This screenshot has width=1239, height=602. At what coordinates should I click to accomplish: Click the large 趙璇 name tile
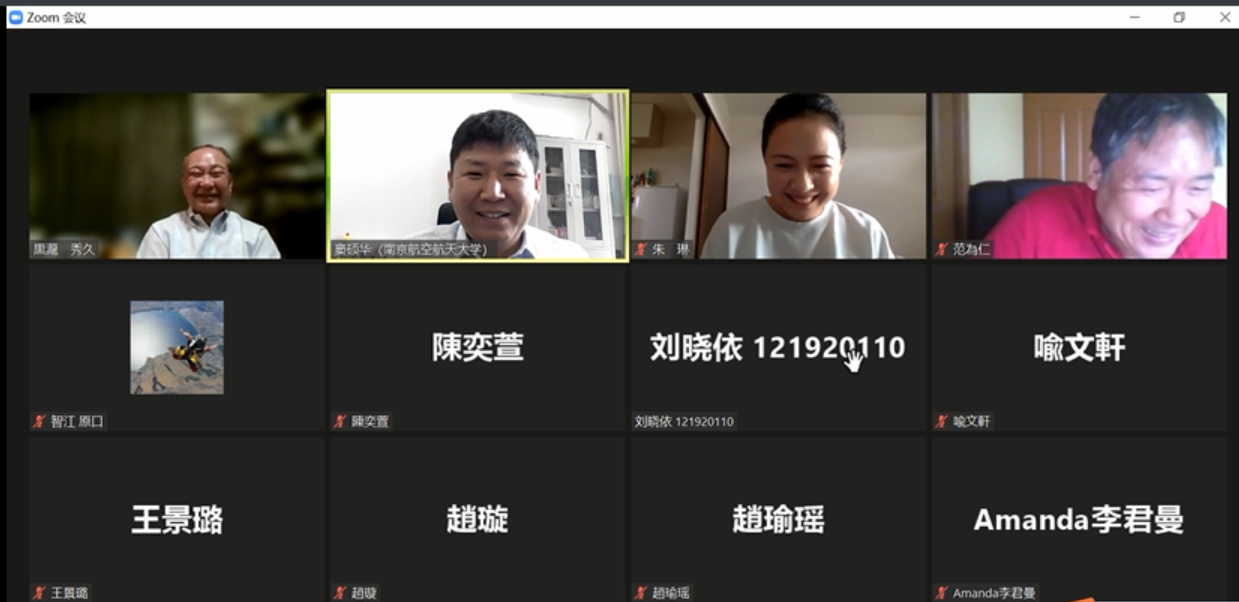(478, 519)
